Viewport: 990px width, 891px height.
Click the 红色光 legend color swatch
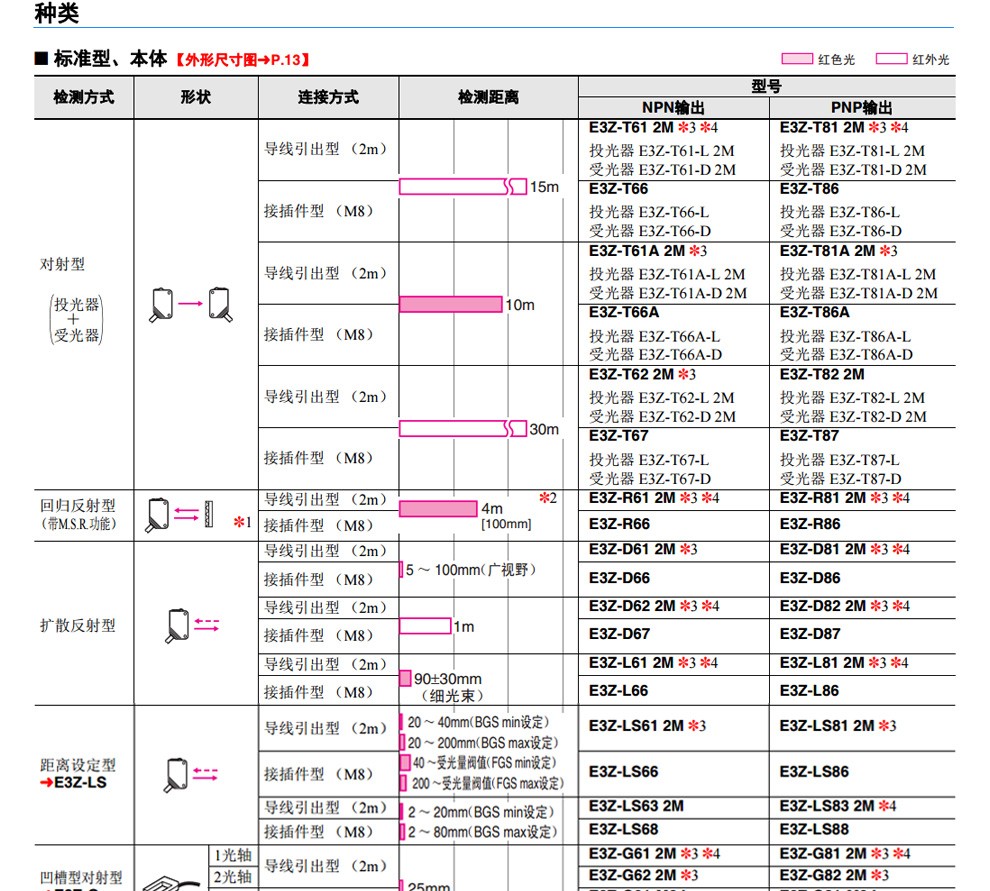797,59
